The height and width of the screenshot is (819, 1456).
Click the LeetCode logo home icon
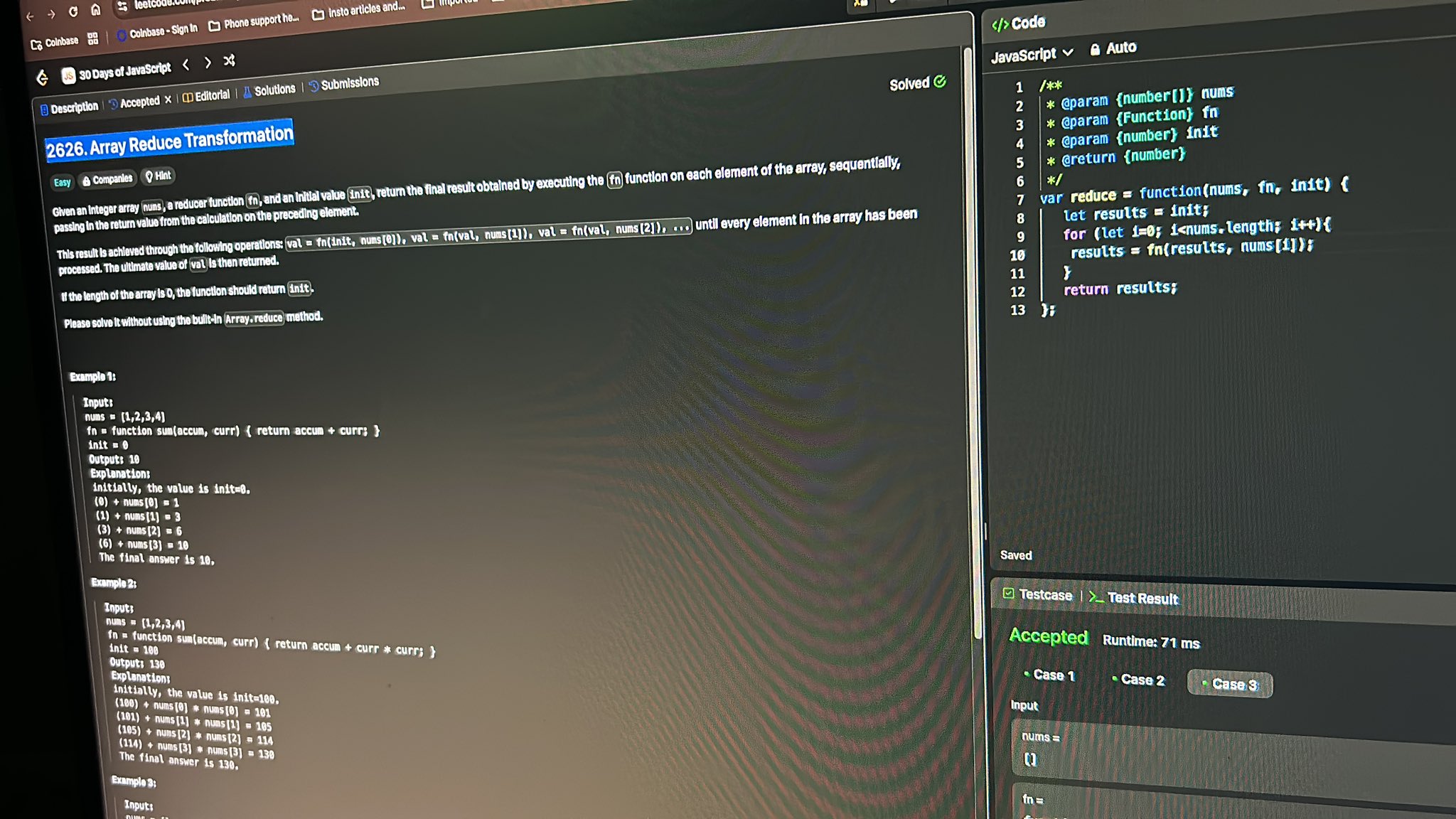pyautogui.click(x=43, y=77)
